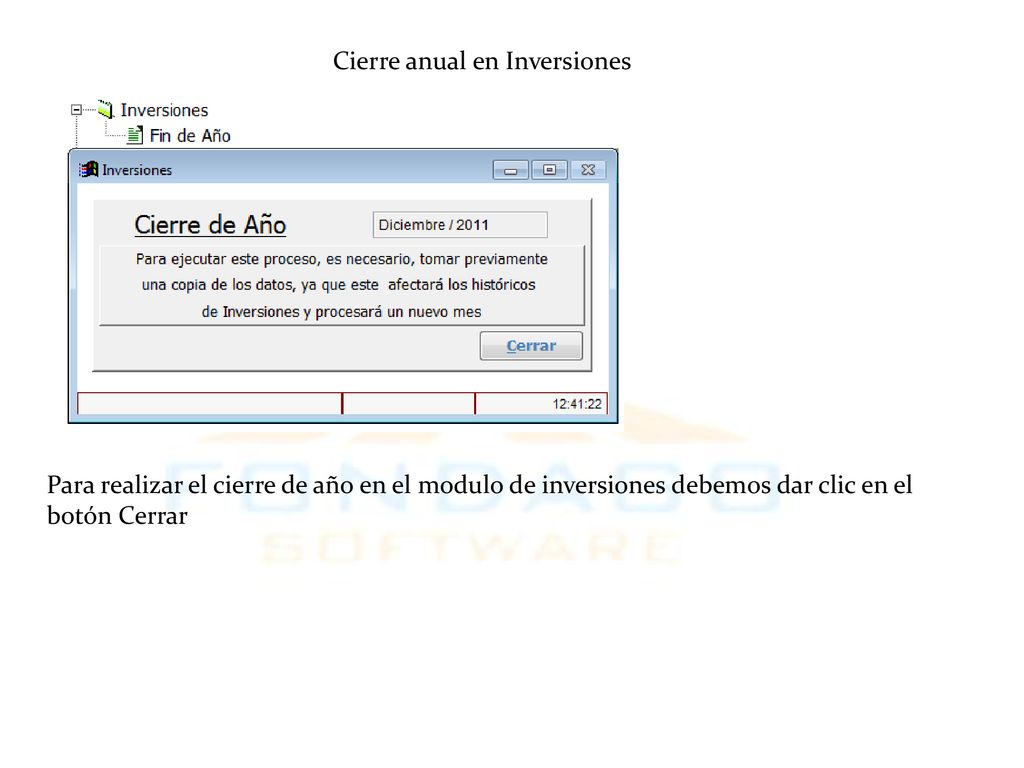The height and width of the screenshot is (768, 1024).
Task: Click the Diciembre / 2011 date field
Action: coord(460,225)
